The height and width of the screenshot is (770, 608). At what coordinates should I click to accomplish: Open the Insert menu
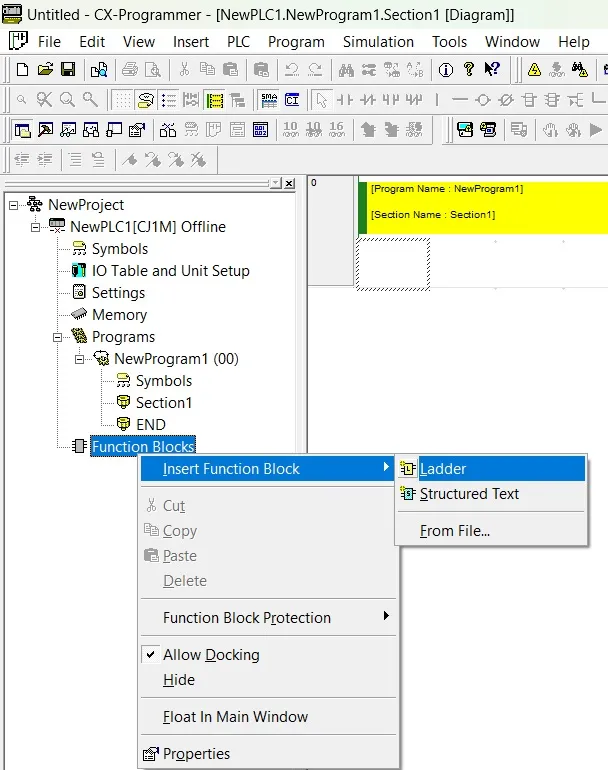(x=191, y=42)
